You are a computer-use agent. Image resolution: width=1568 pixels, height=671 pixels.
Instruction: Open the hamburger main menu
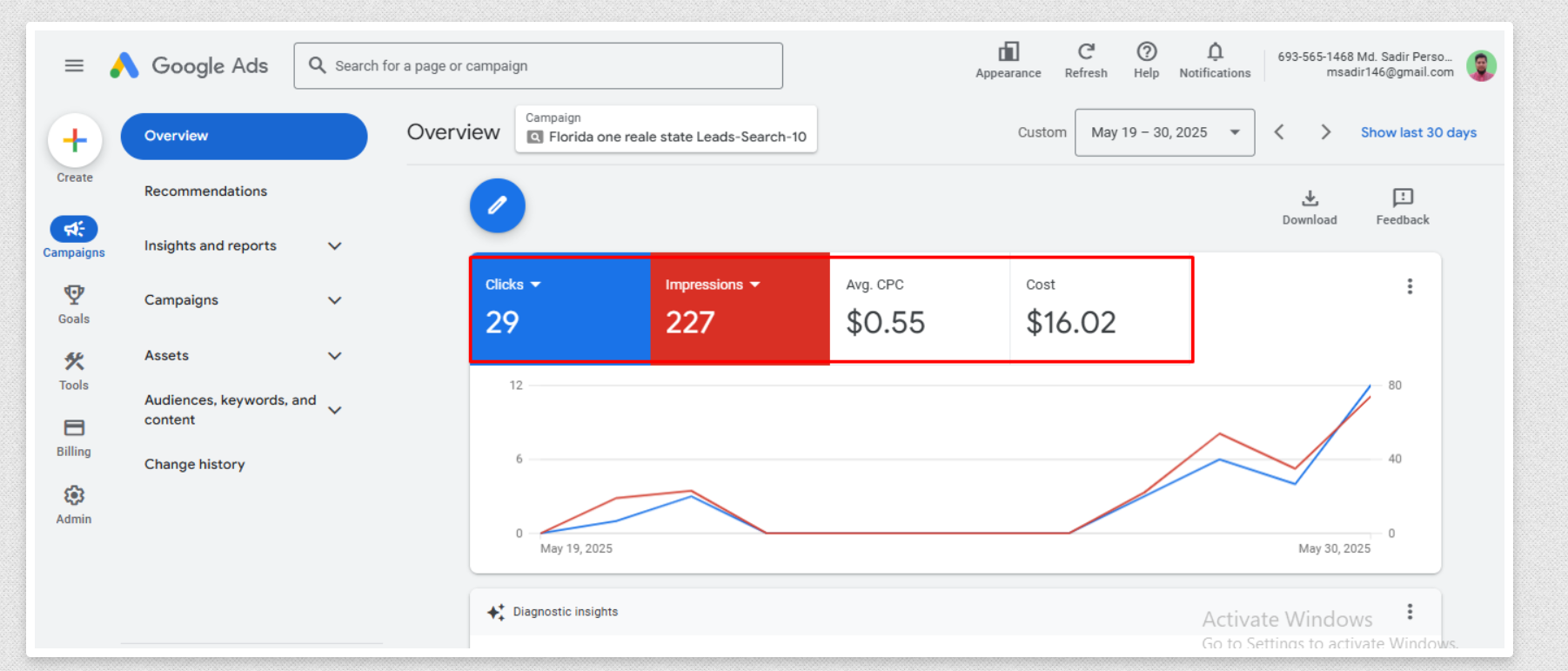(x=74, y=66)
